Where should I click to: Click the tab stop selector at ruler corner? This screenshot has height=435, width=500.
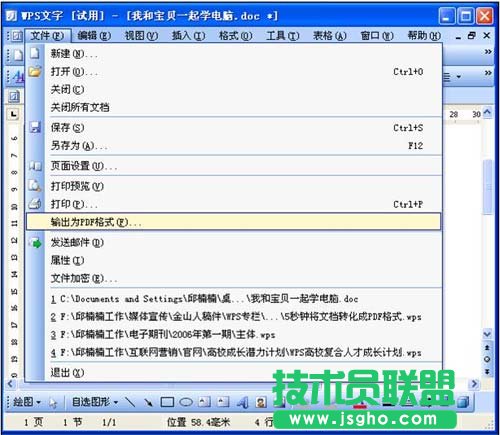point(14,114)
